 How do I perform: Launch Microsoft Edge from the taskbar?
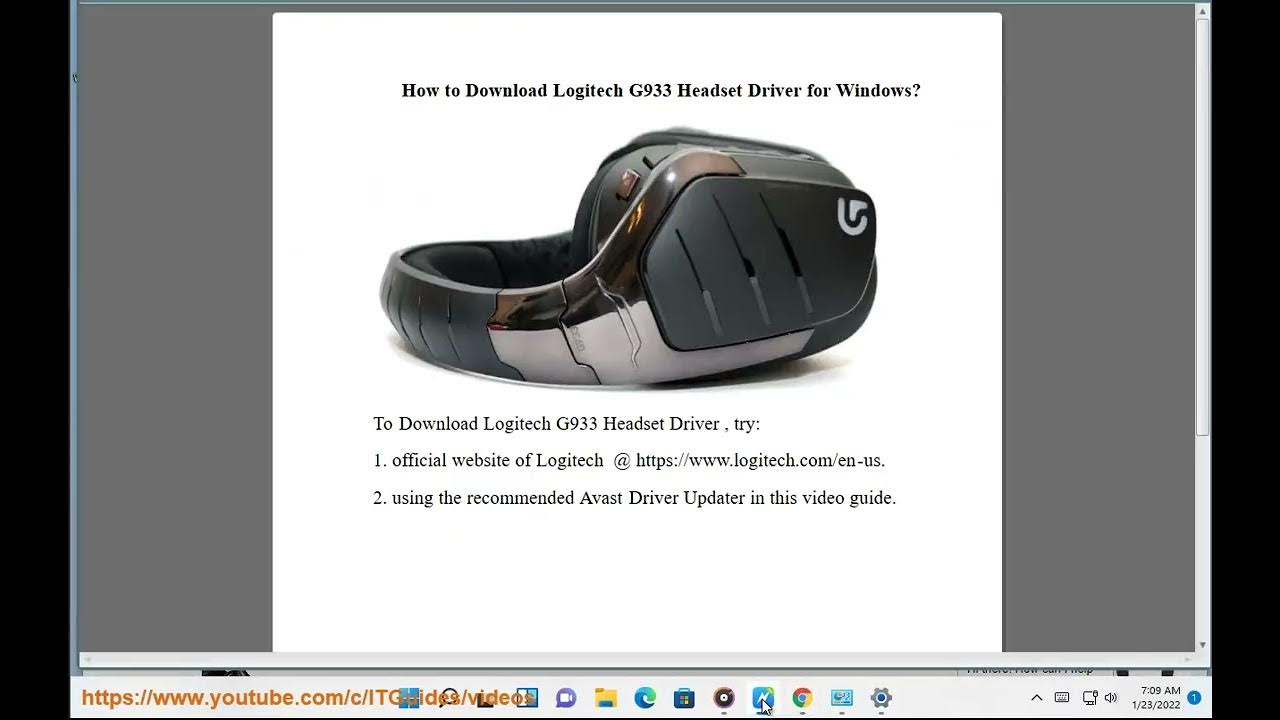pyautogui.click(x=645, y=698)
